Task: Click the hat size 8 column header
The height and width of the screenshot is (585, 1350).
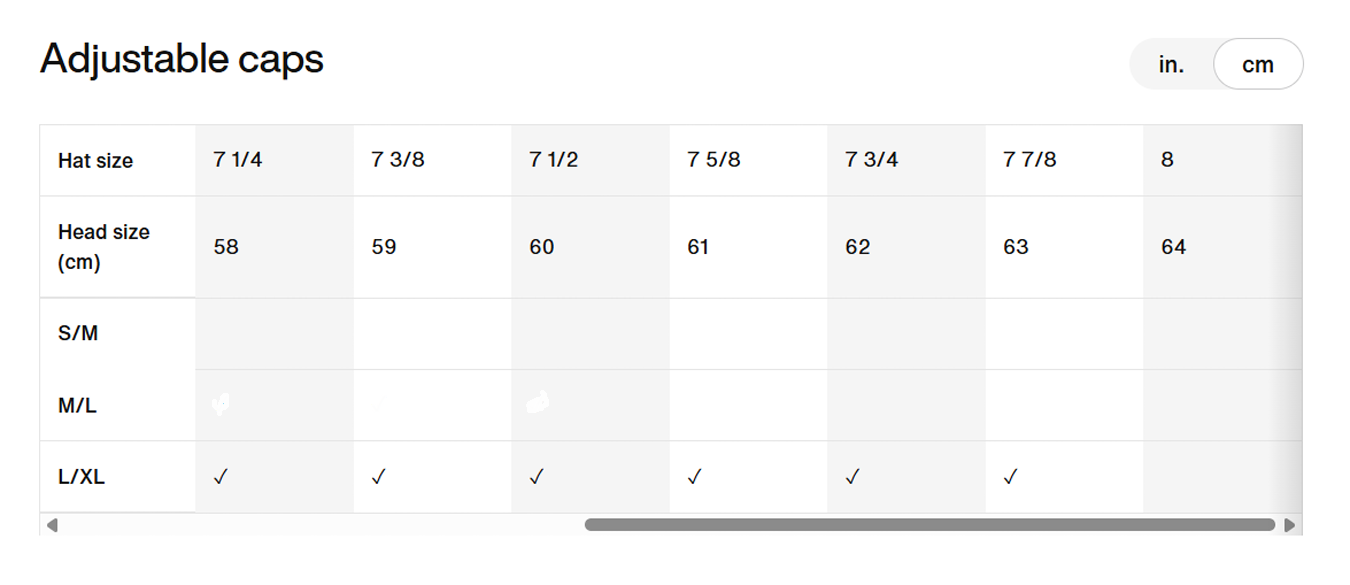Action: (x=1167, y=160)
